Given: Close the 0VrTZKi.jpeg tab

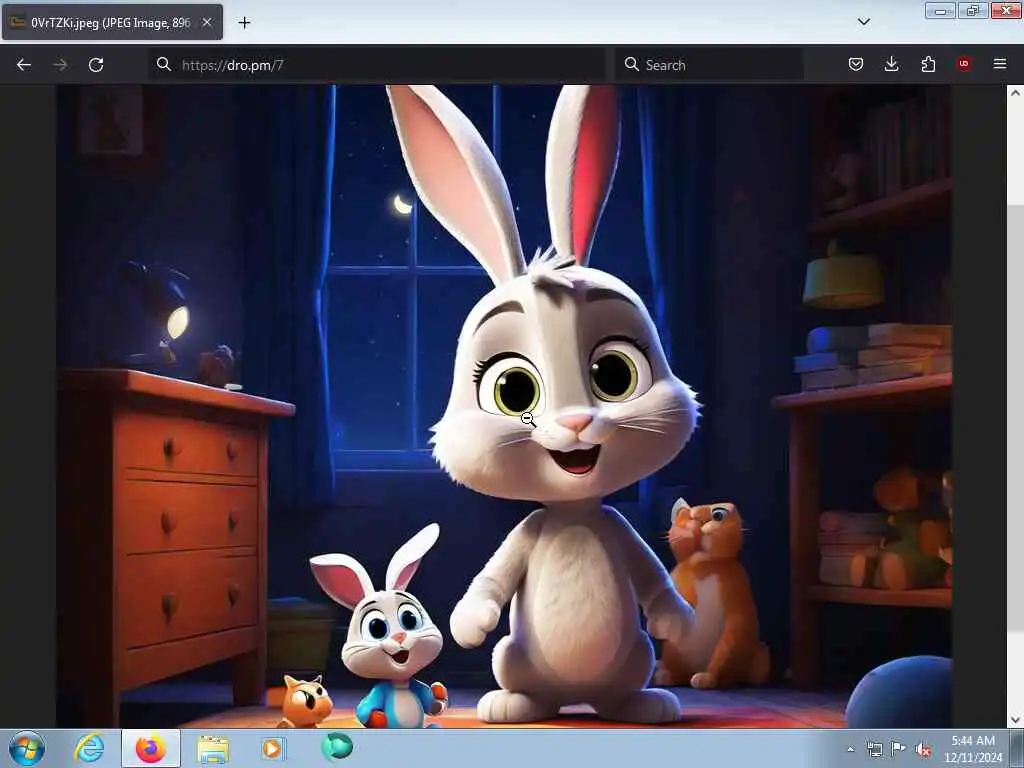Looking at the screenshot, I should pos(206,23).
